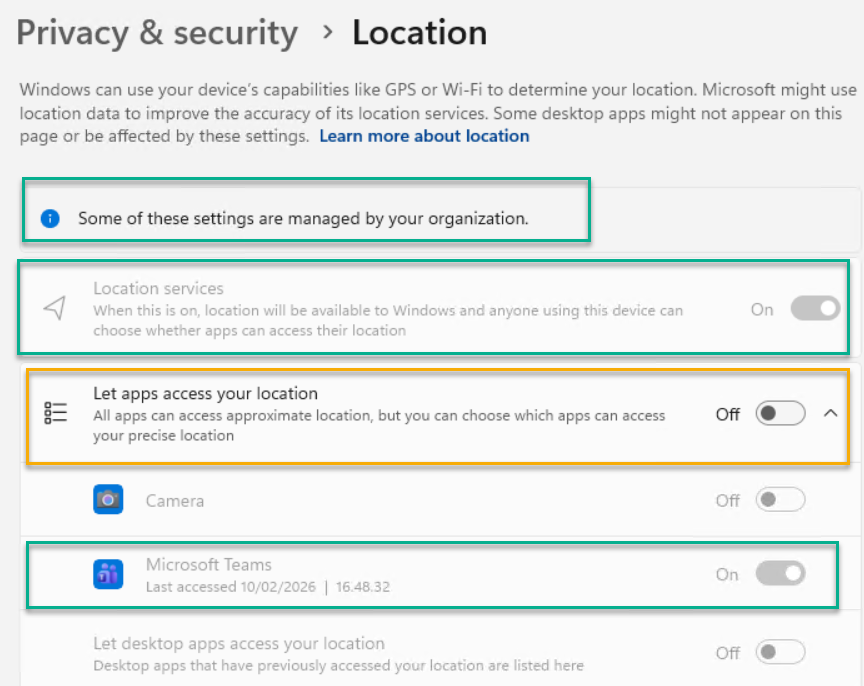Click the Camera app icon
The height and width of the screenshot is (686, 864).
point(108,499)
